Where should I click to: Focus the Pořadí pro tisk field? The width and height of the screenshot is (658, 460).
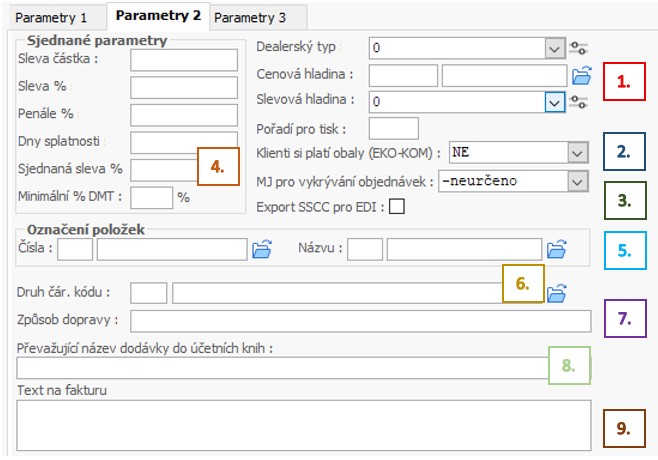394,128
